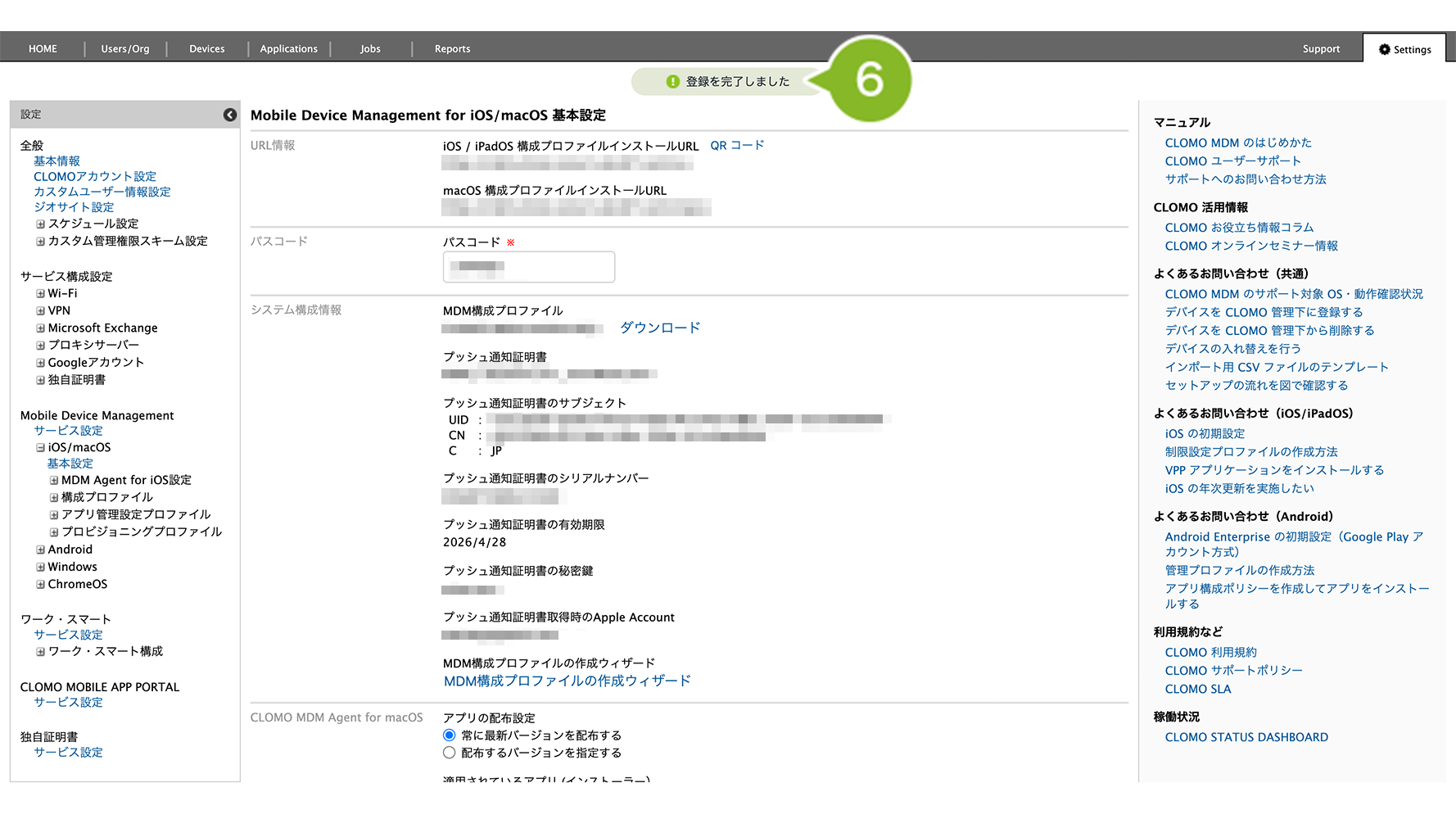Click plus icon beside 構成プロファイル
Viewport: 1456px width, 819px height.
click(x=54, y=497)
